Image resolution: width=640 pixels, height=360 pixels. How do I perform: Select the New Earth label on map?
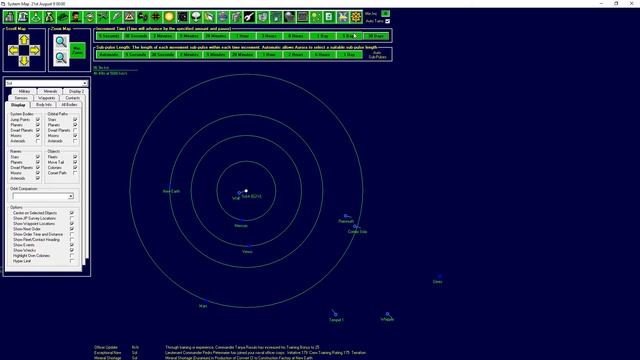click(171, 191)
